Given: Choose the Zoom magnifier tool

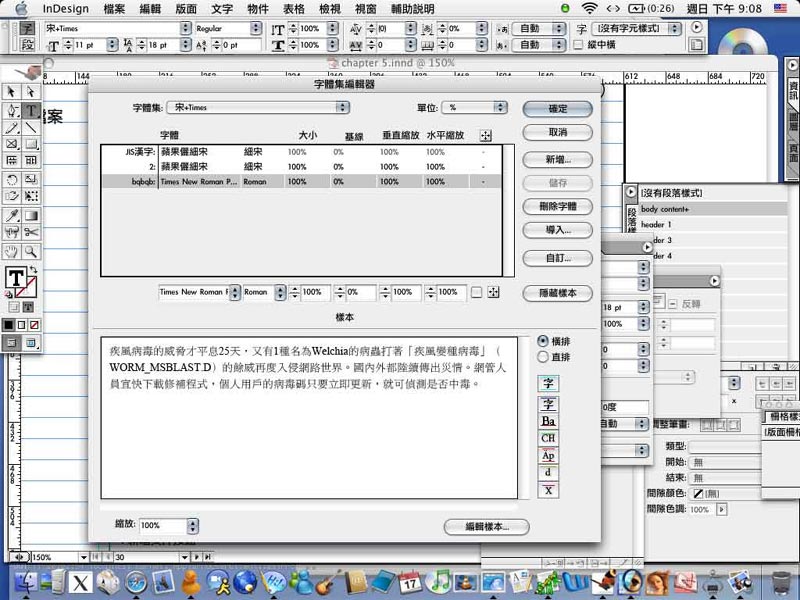Looking at the screenshot, I should (31, 251).
